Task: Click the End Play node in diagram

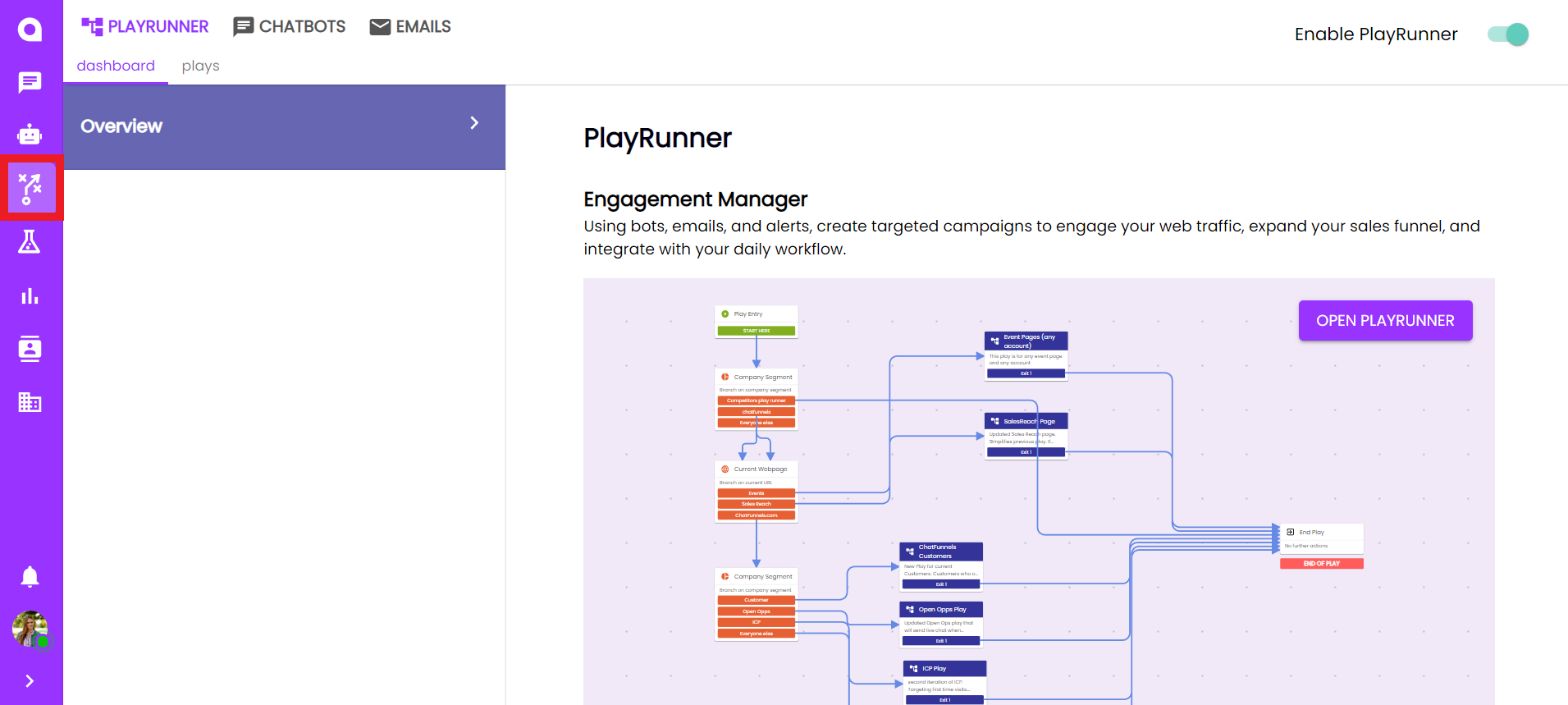Action: pyautogui.click(x=1321, y=538)
